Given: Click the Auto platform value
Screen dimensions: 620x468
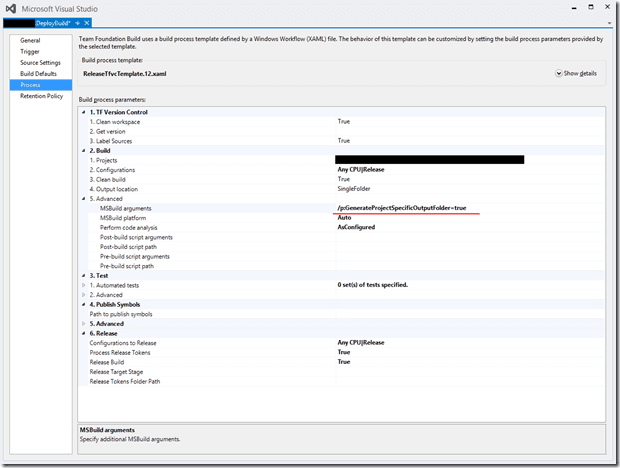Looking at the screenshot, I should click(x=344, y=218).
